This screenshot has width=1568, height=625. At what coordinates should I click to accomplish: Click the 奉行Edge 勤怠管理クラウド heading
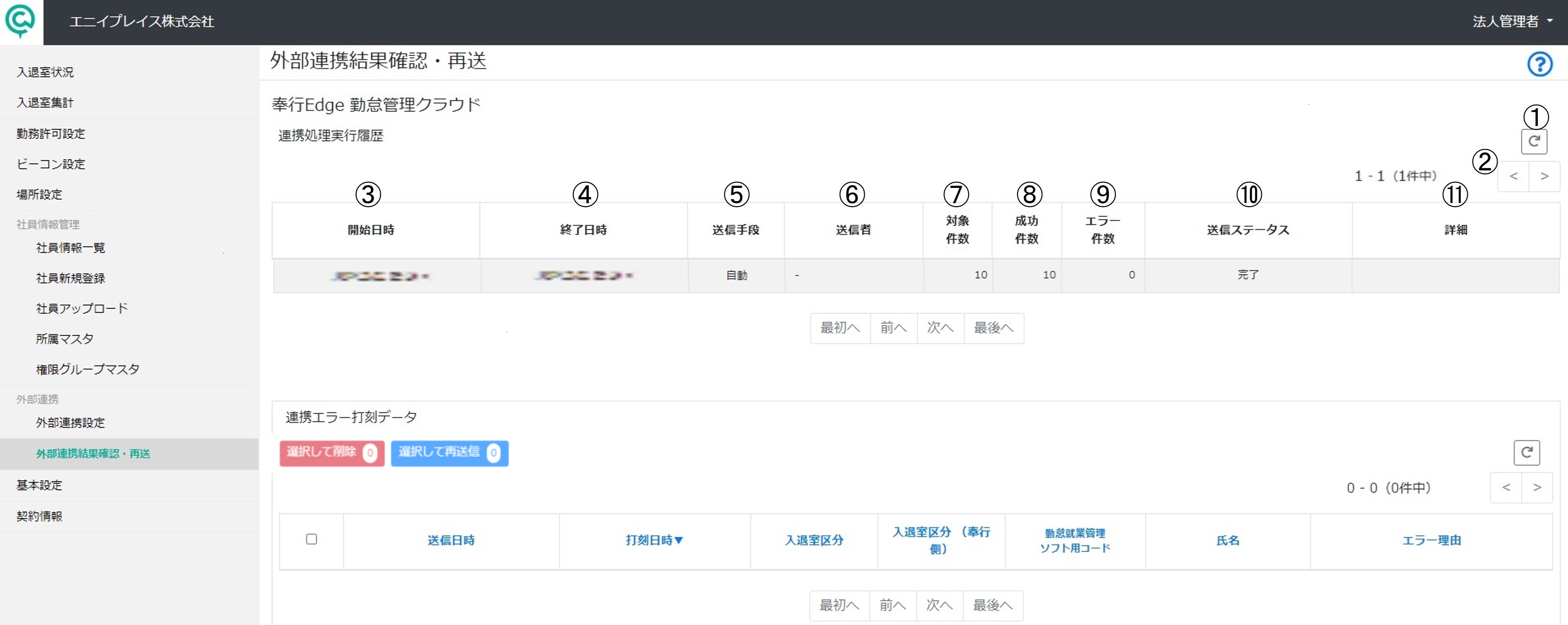coord(376,105)
